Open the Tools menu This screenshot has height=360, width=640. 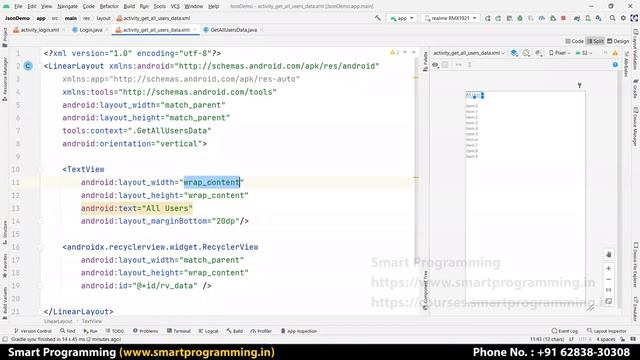click(160, 7)
